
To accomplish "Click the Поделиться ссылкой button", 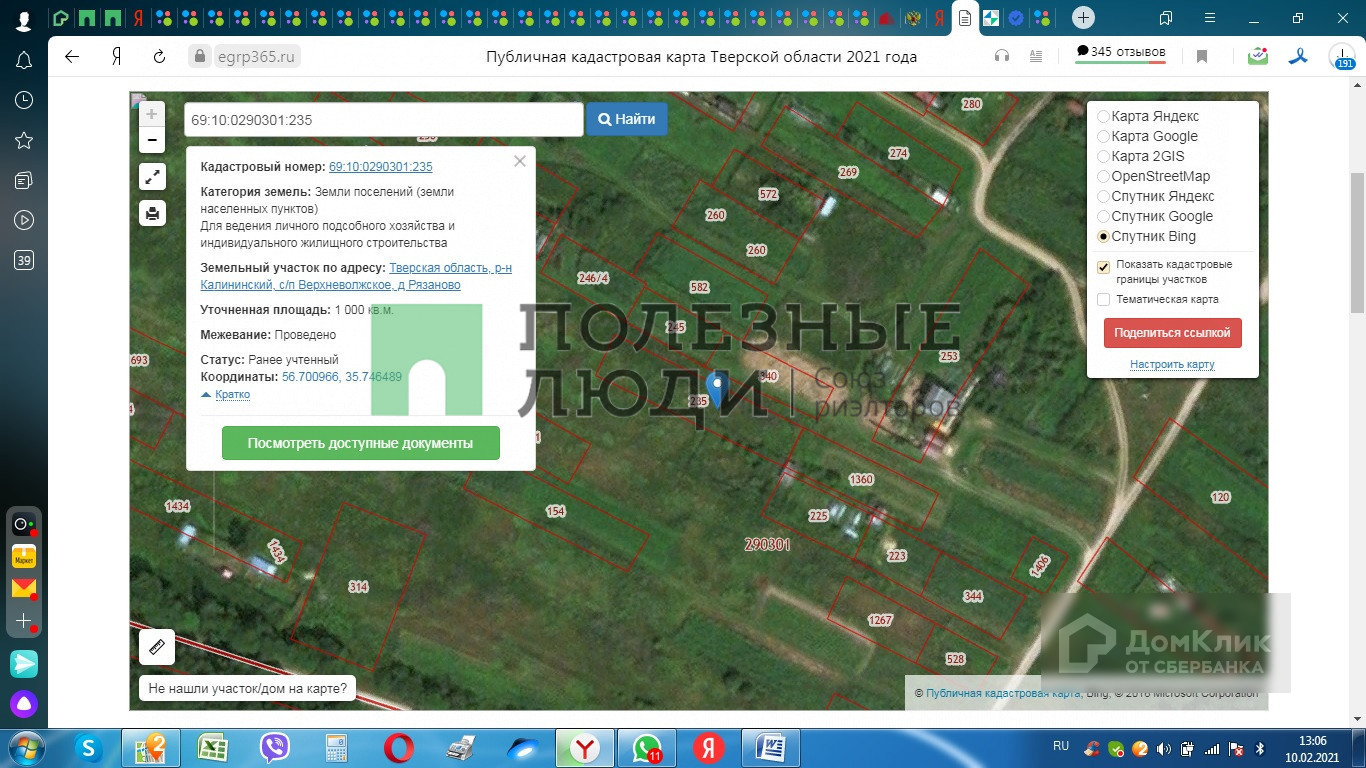I will pyautogui.click(x=1173, y=333).
